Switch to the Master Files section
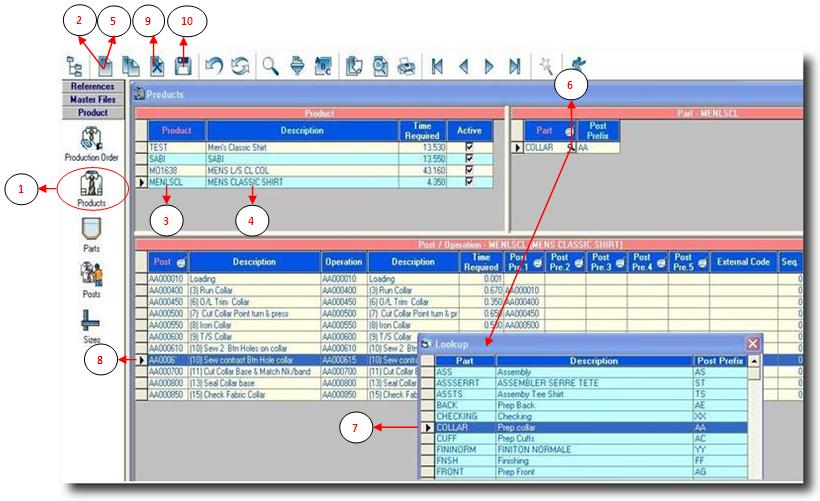This screenshot has height=501, width=820. (91, 100)
